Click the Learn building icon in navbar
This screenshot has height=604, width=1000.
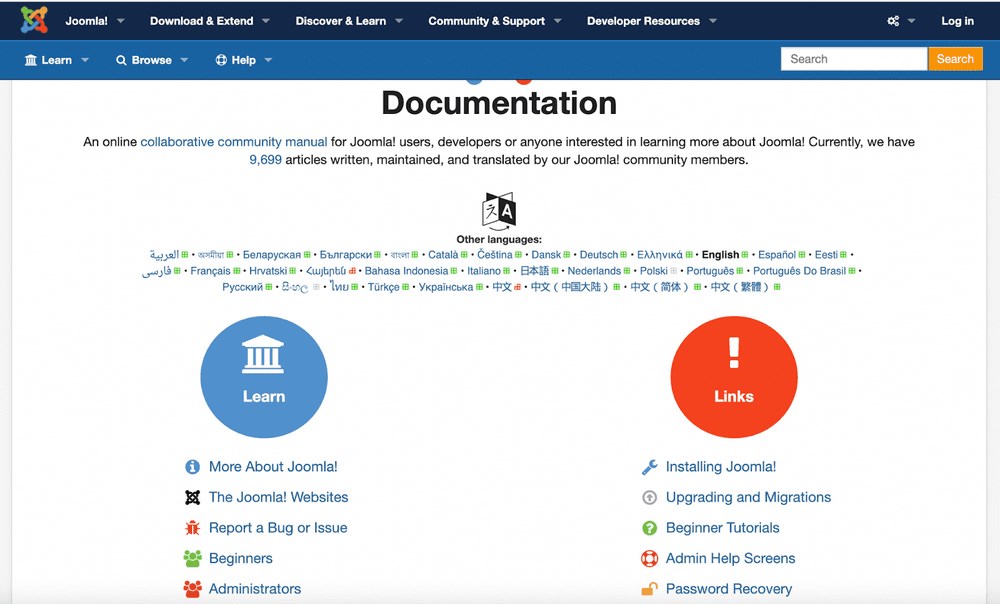[31, 60]
